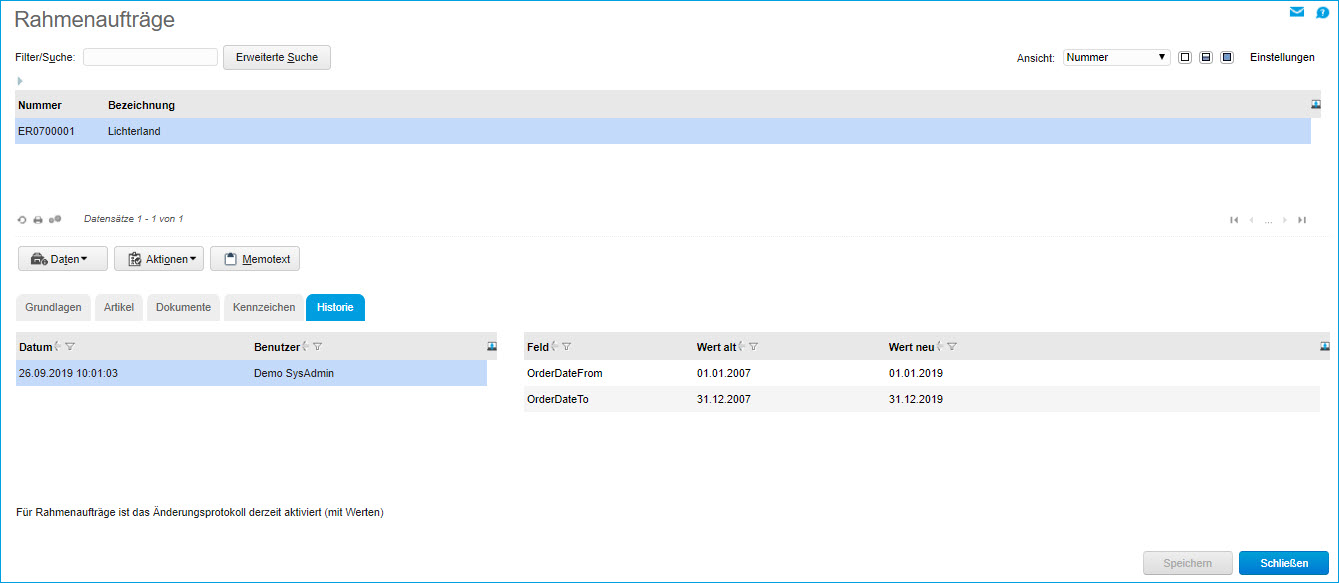Click the mail envelope icon

[x=1297, y=12]
